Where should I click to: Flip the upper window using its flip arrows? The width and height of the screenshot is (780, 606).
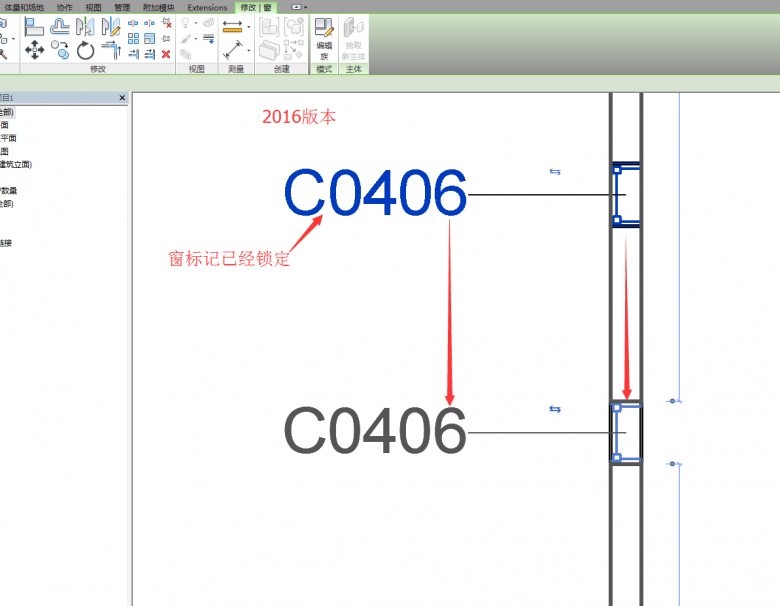(555, 171)
